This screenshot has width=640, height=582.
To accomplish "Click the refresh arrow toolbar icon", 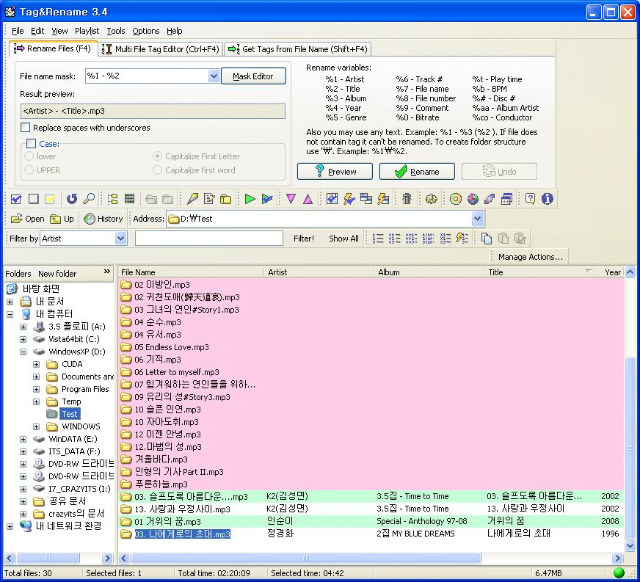I will [x=72, y=199].
